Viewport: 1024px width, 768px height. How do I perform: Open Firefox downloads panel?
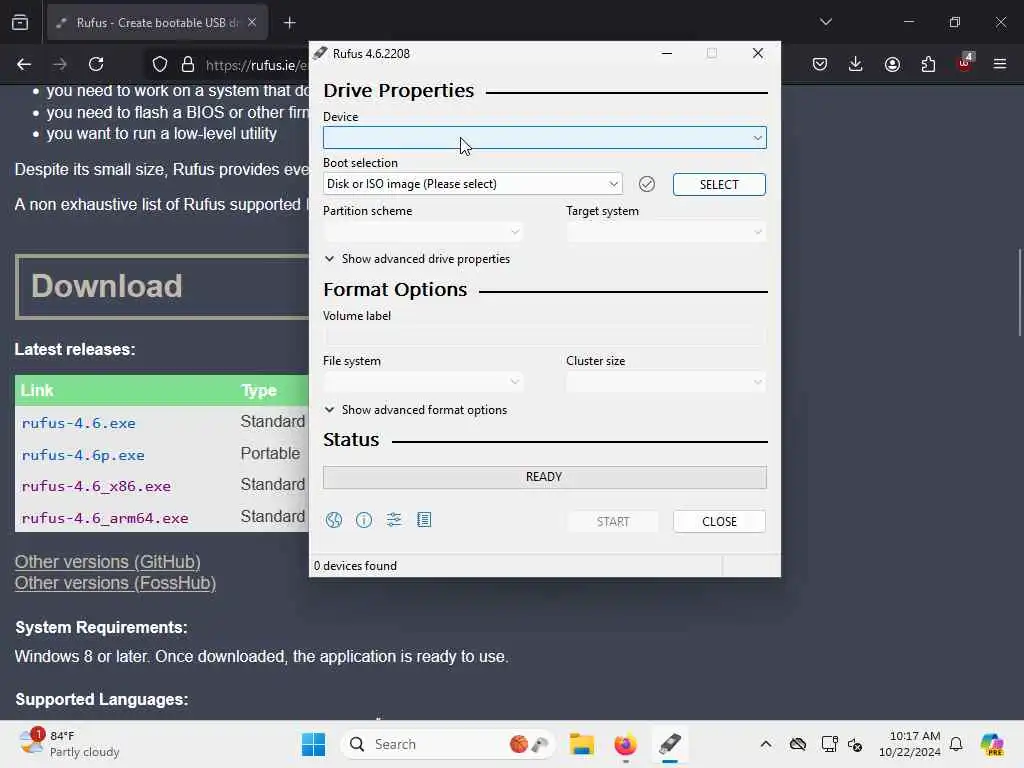coord(856,64)
